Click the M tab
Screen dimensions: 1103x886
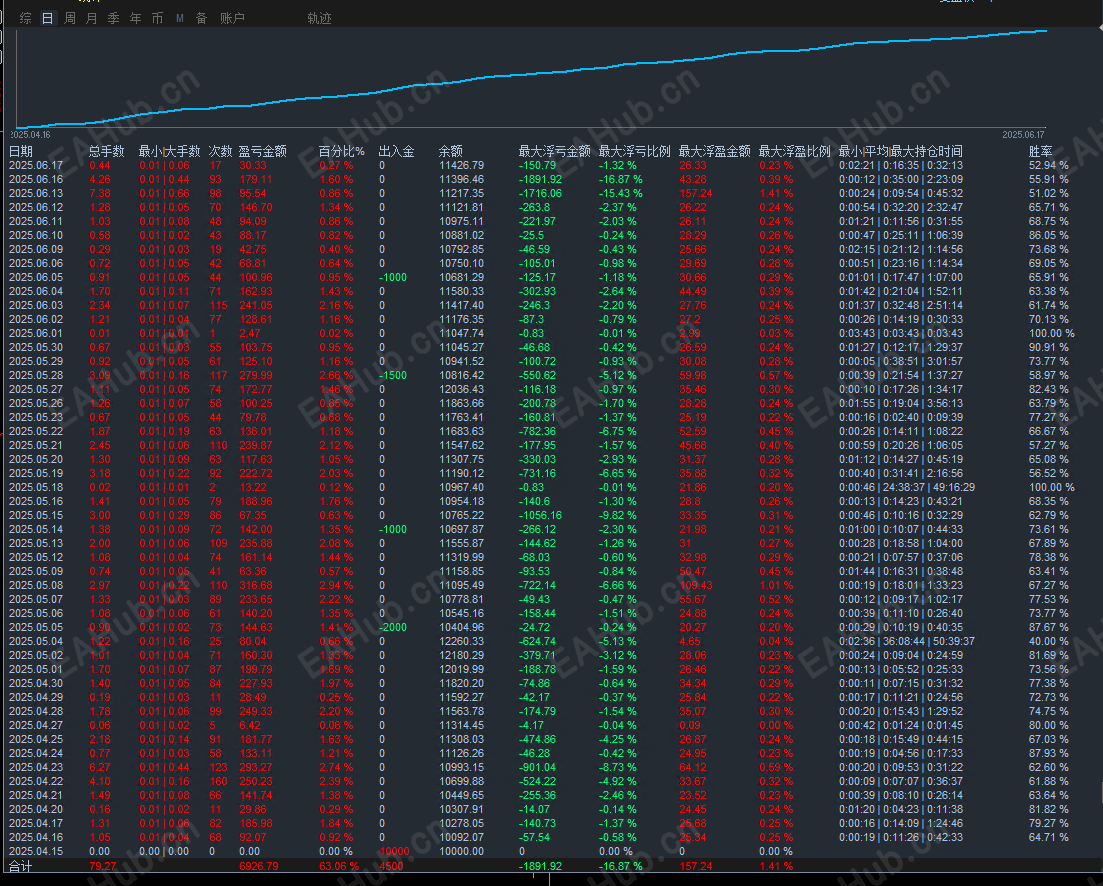pos(179,18)
